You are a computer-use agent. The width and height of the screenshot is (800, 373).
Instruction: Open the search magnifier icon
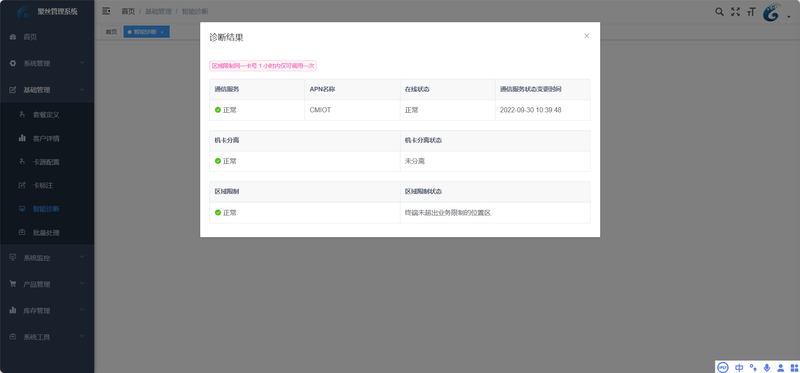click(719, 12)
